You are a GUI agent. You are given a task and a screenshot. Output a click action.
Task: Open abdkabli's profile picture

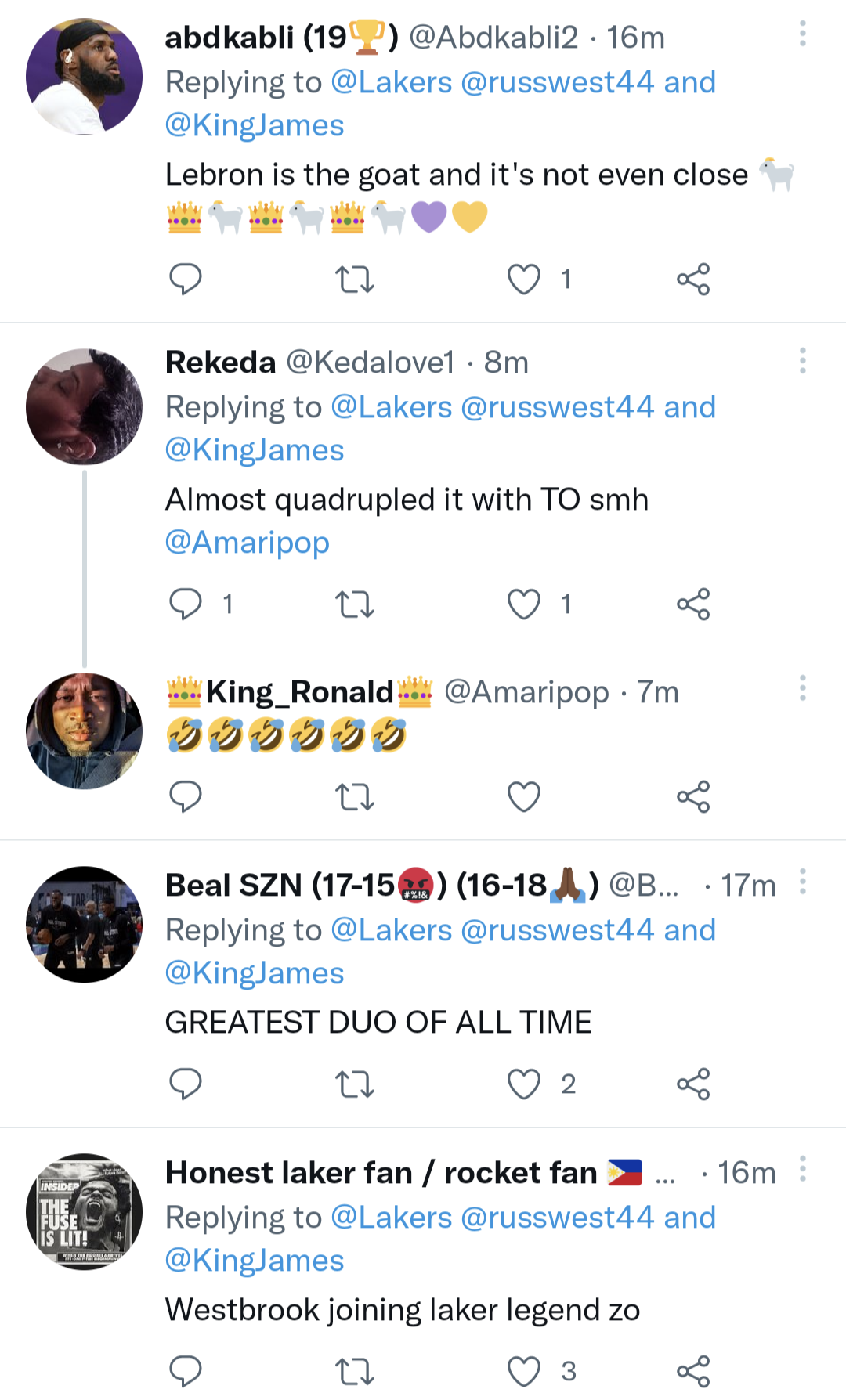pyautogui.click(x=84, y=78)
